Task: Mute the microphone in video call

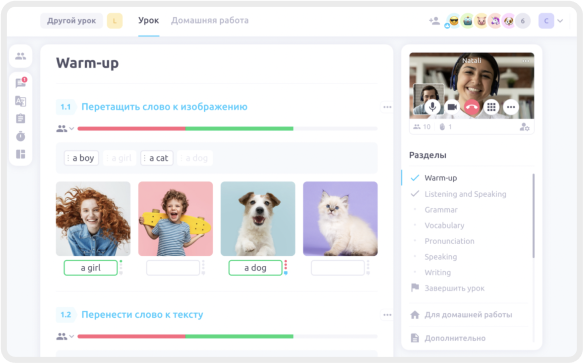Action: point(432,107)
